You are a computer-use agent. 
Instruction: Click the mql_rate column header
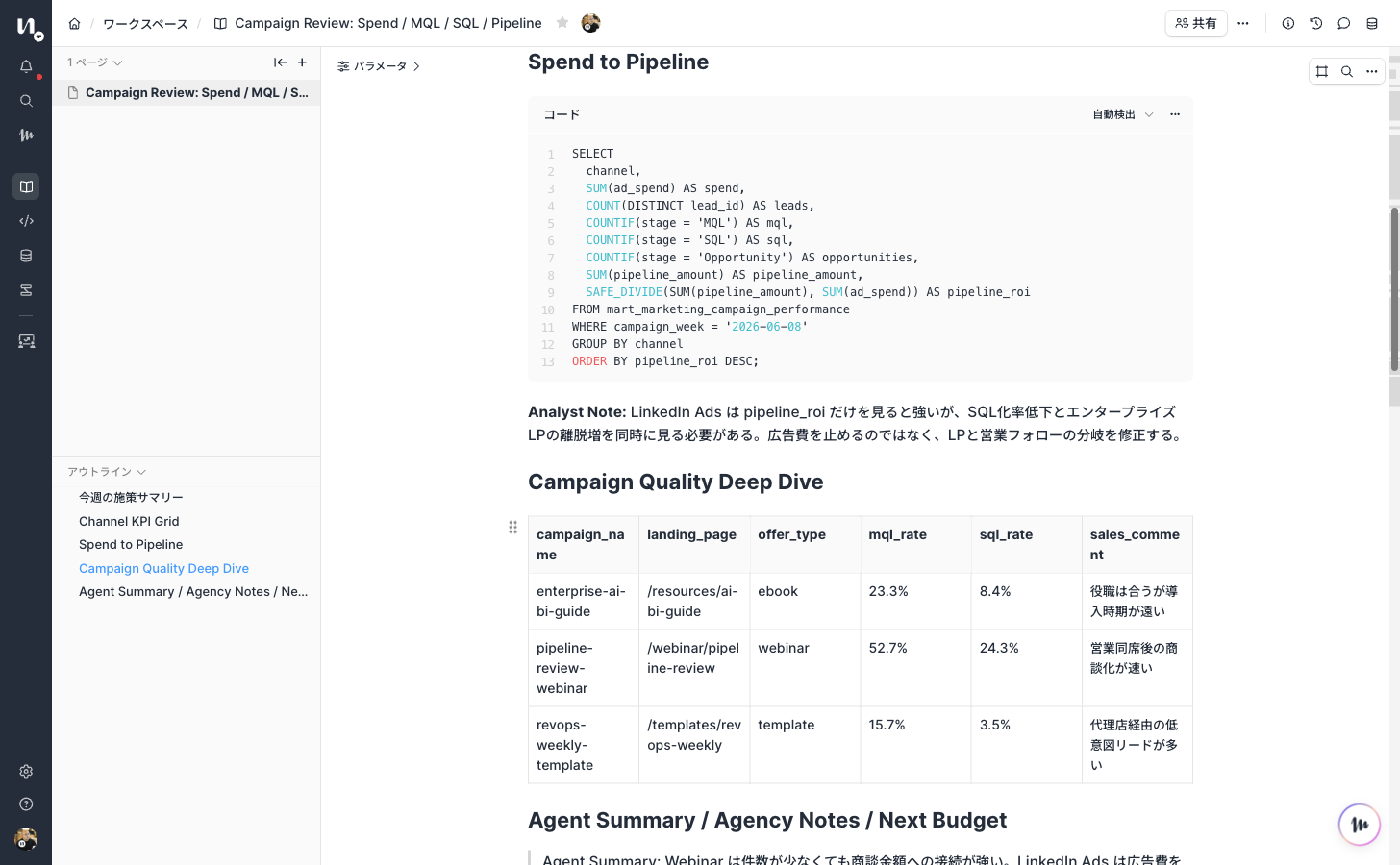click(914, 544)
